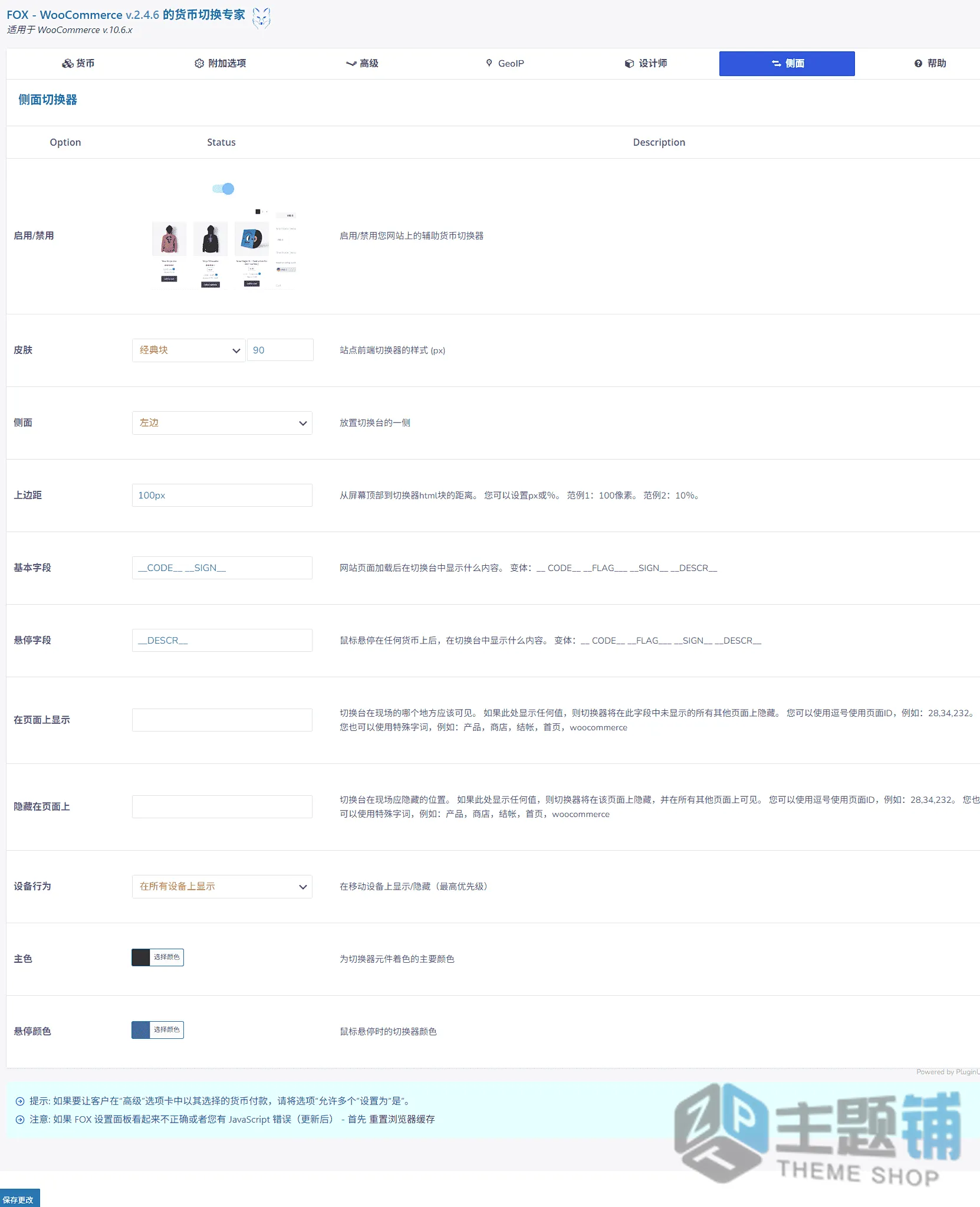This screenshot has height=1207, width=980.
Task: Click the map pin icon on GeoIP tab
Action: (489, 63)
